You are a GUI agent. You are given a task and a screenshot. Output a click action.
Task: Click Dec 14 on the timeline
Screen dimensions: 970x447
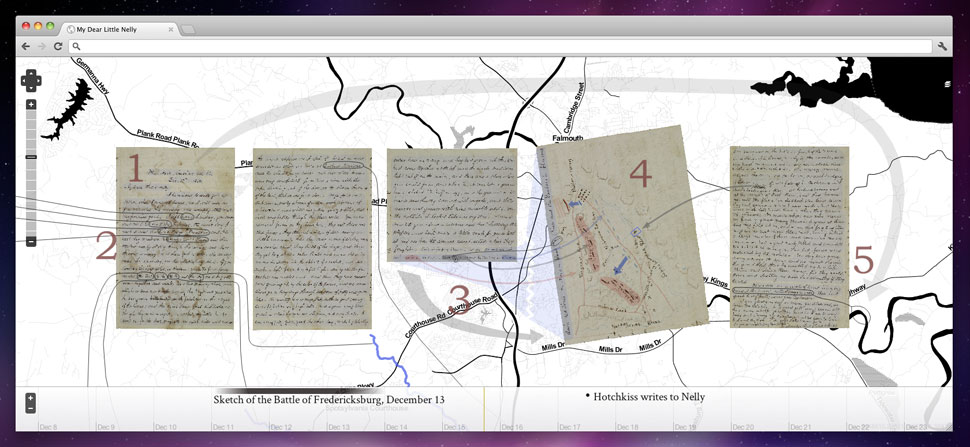[x=396, y=427]
